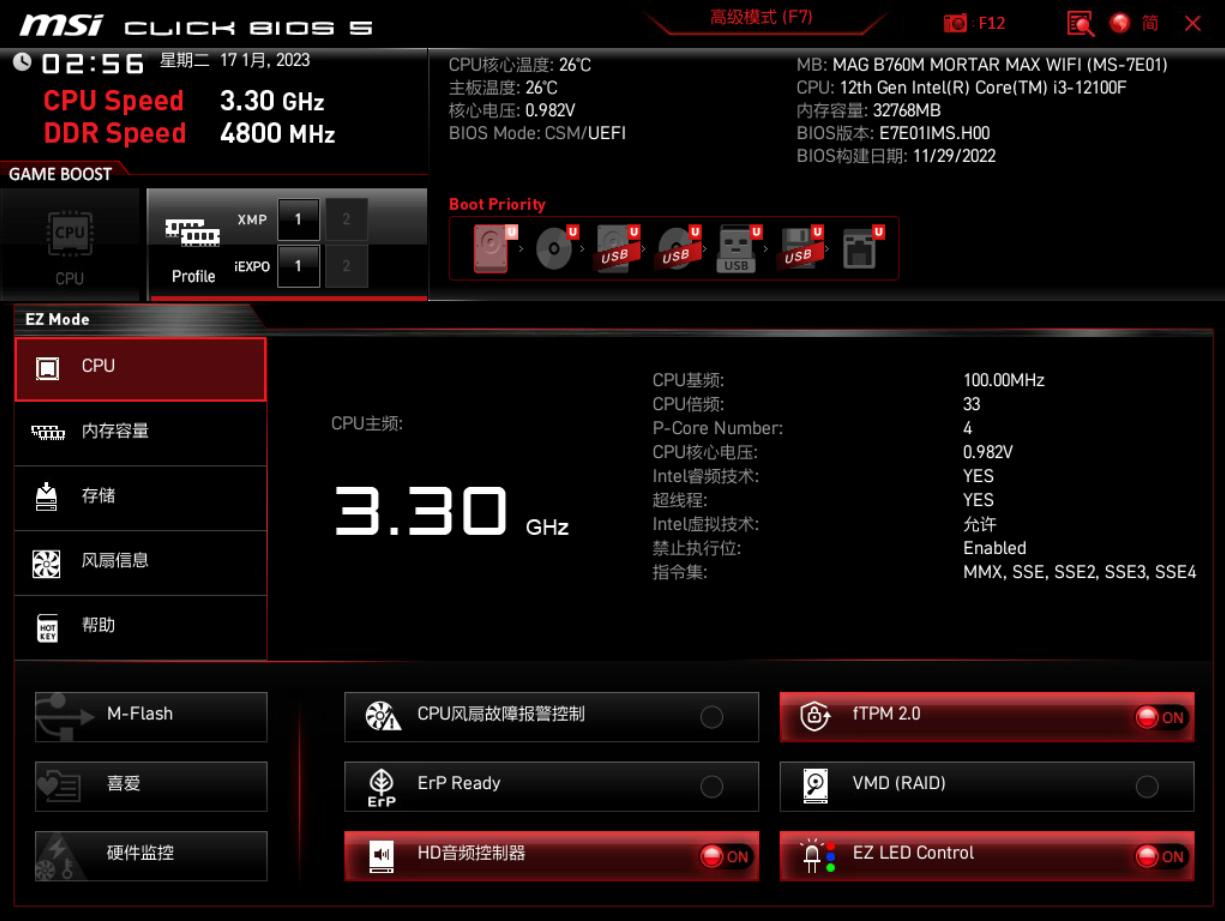Viewport: 1225px width, 921px height.
Task: Turn off the HD音频控制器 toggle
Action: [x=722, y=858]
